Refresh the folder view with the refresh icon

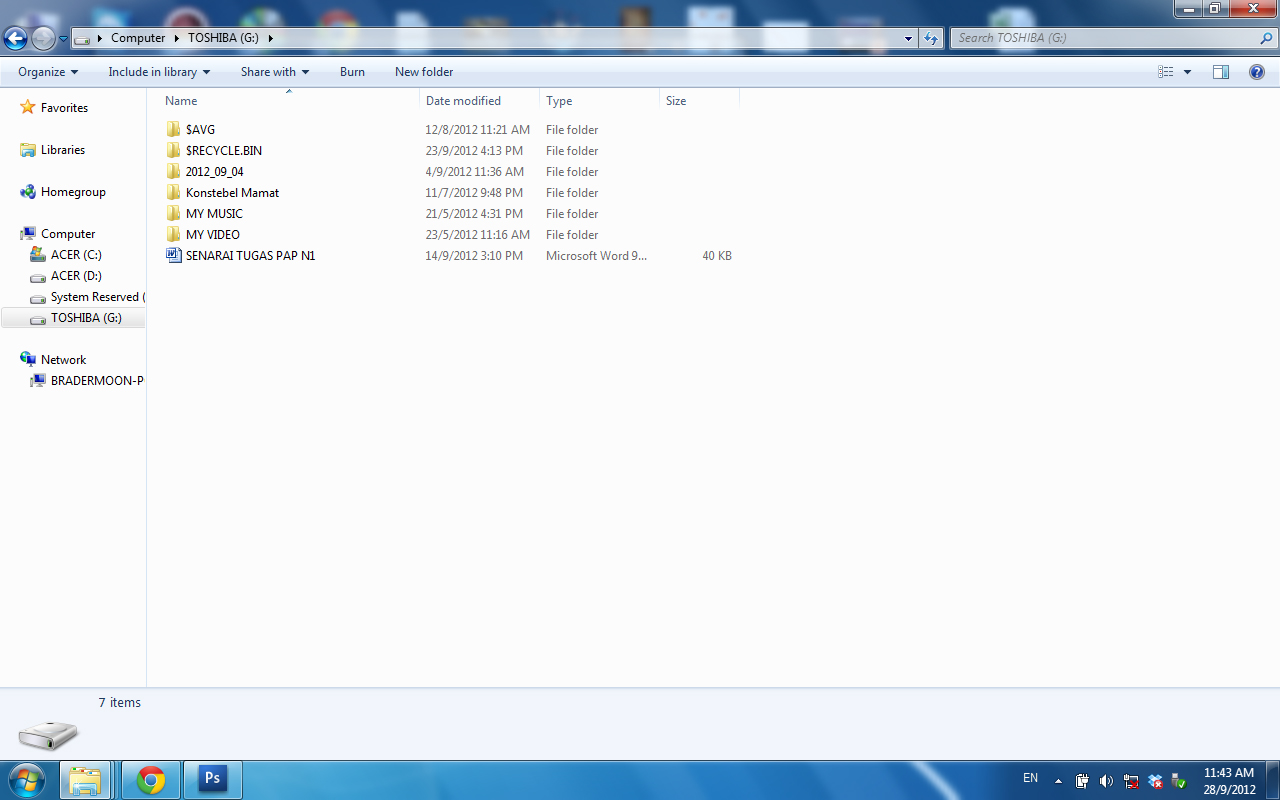930,37
